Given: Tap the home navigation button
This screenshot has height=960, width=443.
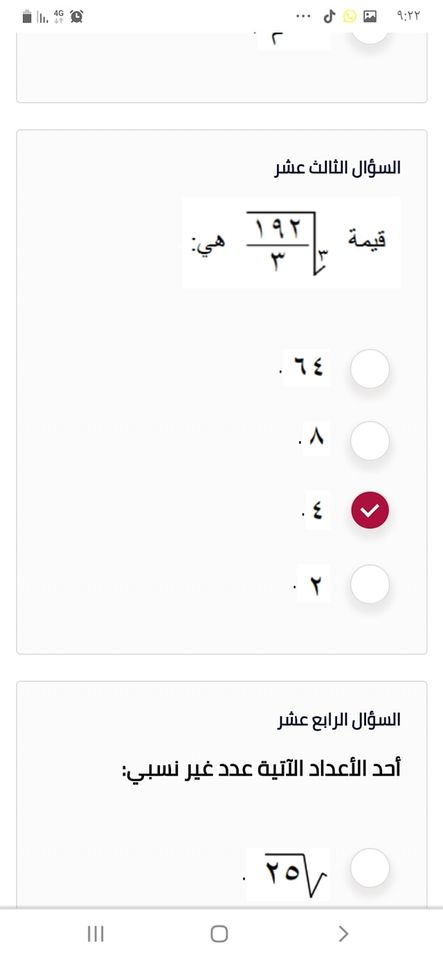Looking at the screenshot, I should pos(219,934).
